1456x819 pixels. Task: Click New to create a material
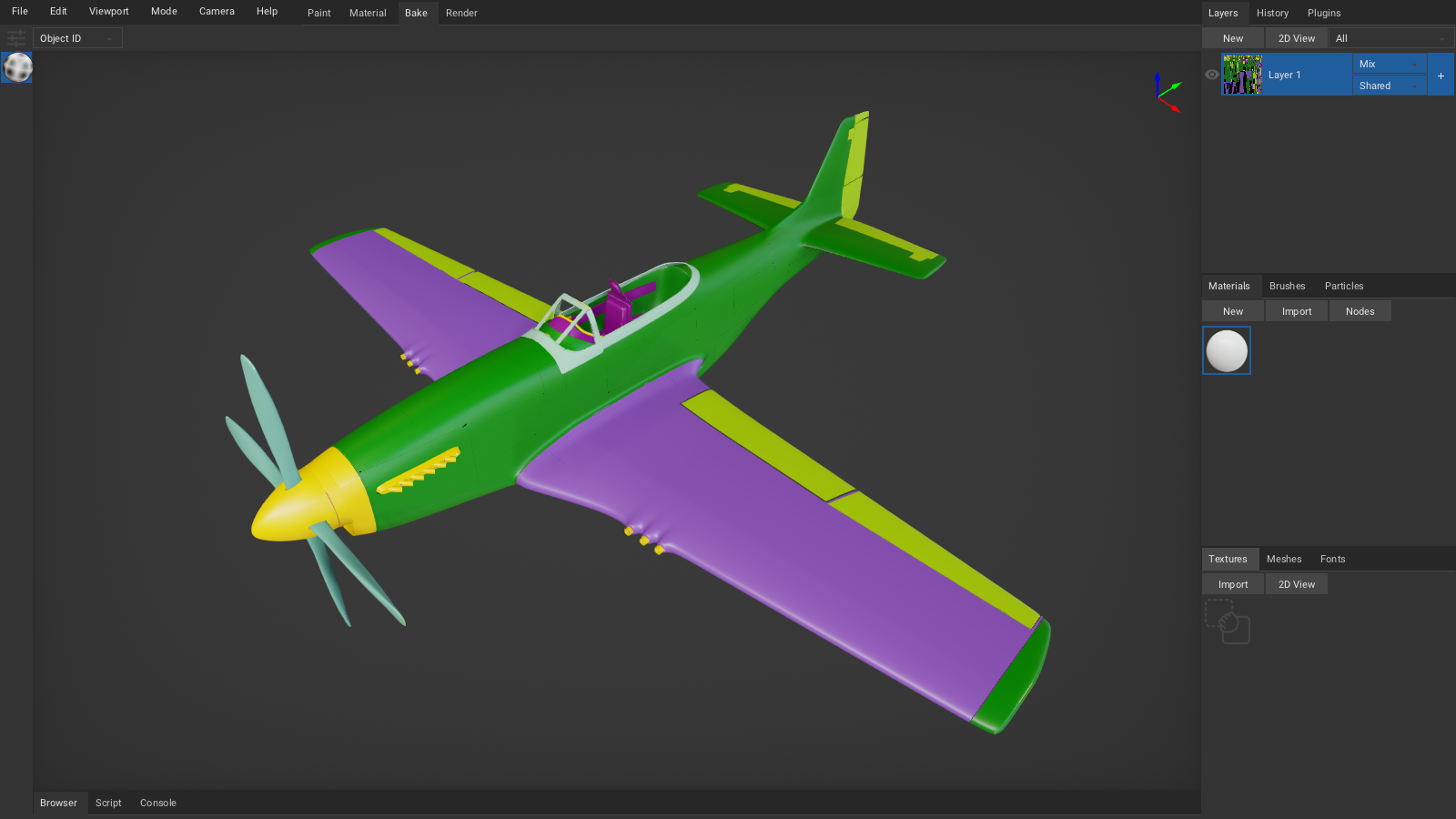[x=1231, y=310]
